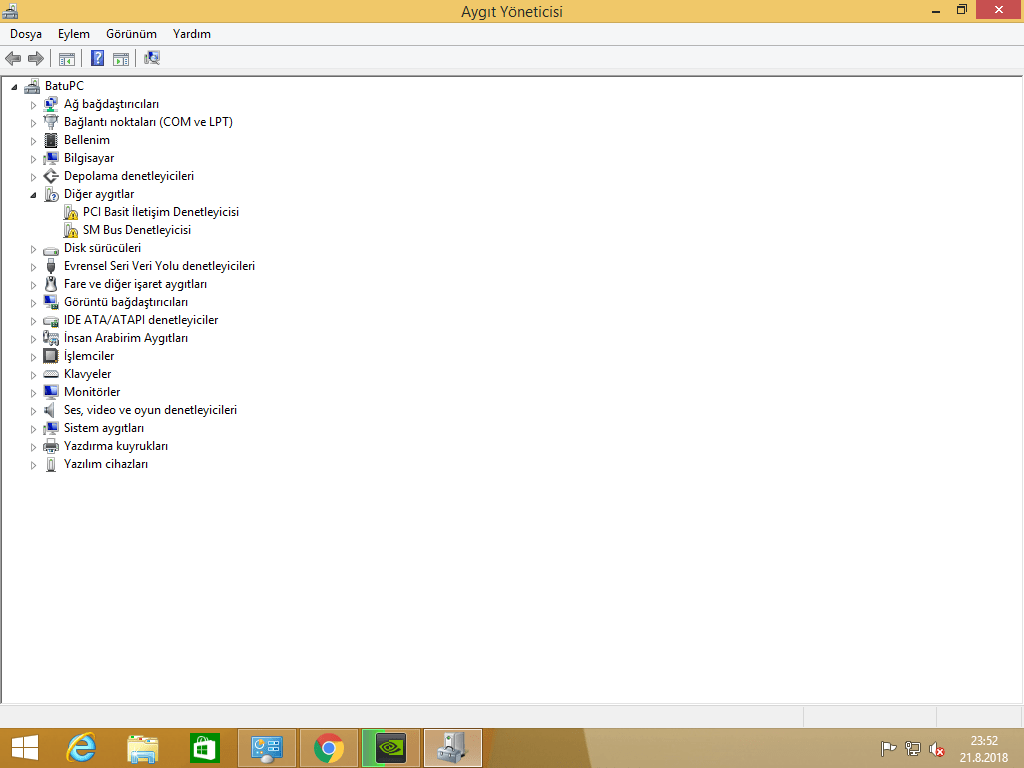Open the Görünüm menu
Image resolution: width=1024 pixels, height=768 pixels.
click(x=131, y=34)
